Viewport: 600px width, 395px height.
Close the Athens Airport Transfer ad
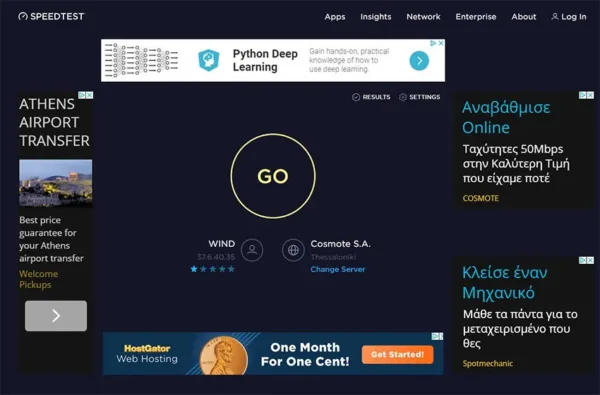point(89,95)
